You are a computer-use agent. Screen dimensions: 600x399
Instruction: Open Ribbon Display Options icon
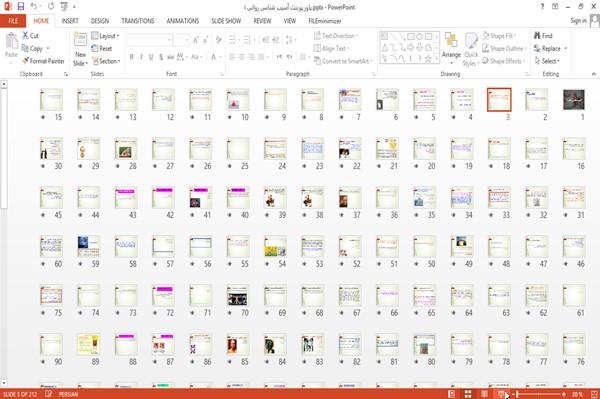[555, 7]
